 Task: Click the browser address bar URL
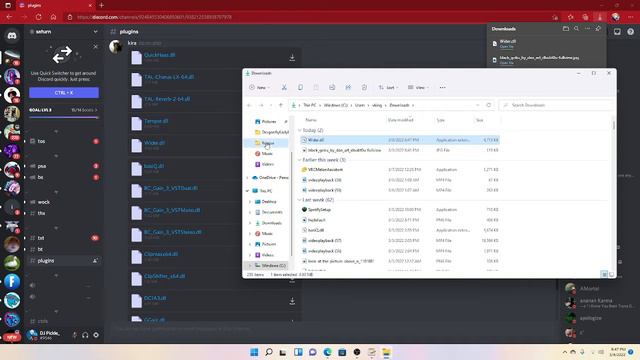[154, 17]
